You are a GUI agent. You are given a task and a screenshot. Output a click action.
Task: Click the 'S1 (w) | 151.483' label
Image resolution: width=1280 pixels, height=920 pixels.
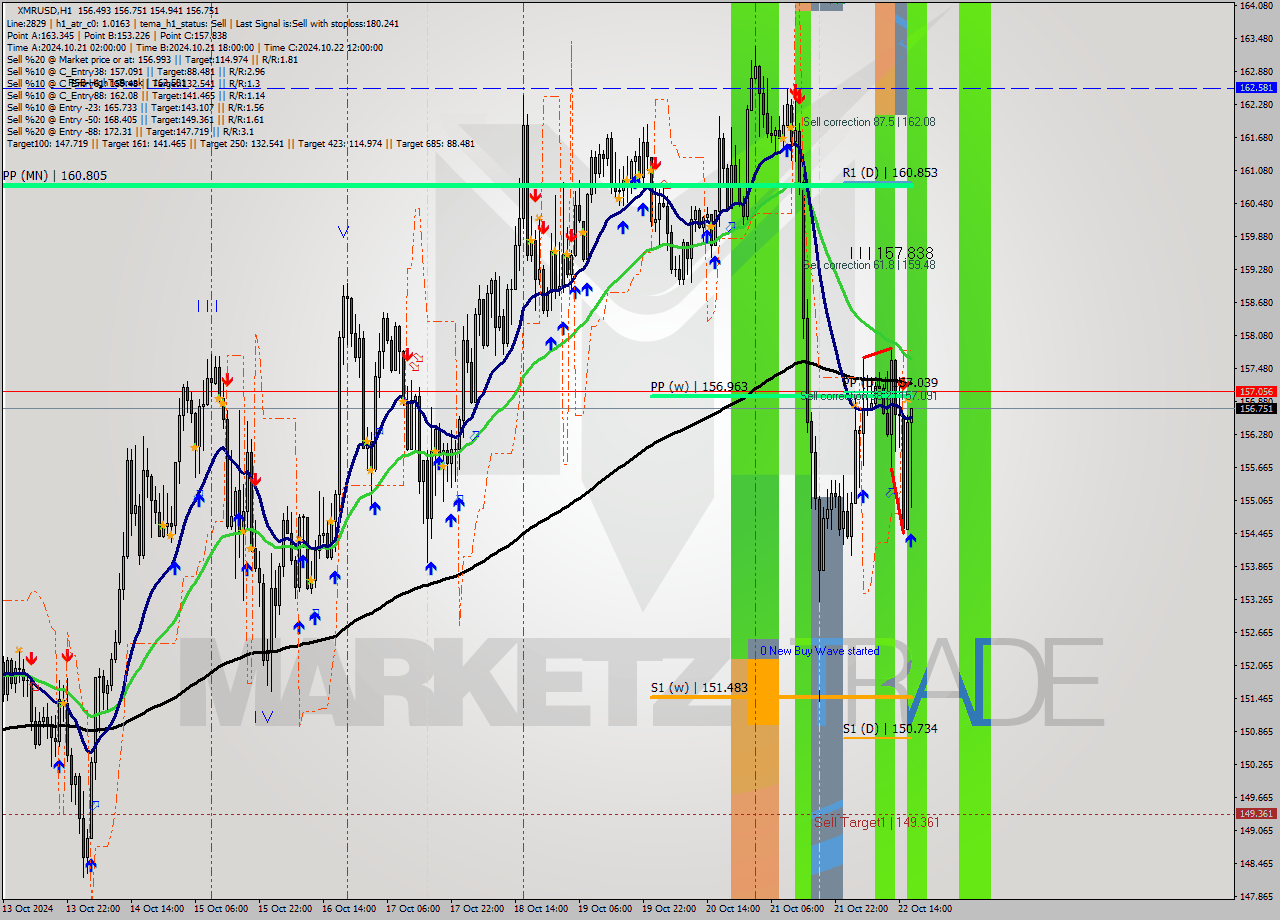click(699, 688)
